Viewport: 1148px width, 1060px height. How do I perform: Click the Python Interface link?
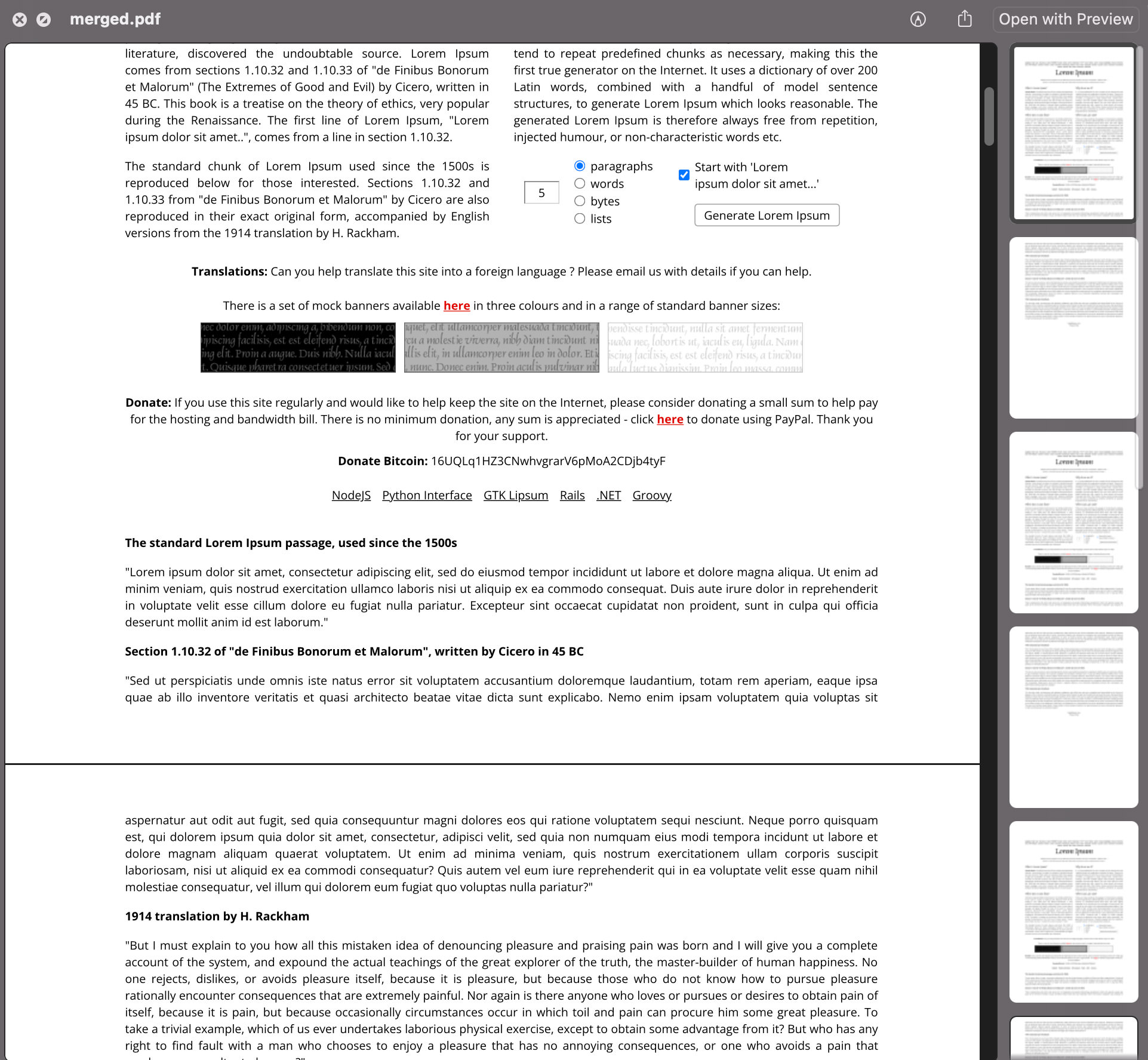click(426, 495)
